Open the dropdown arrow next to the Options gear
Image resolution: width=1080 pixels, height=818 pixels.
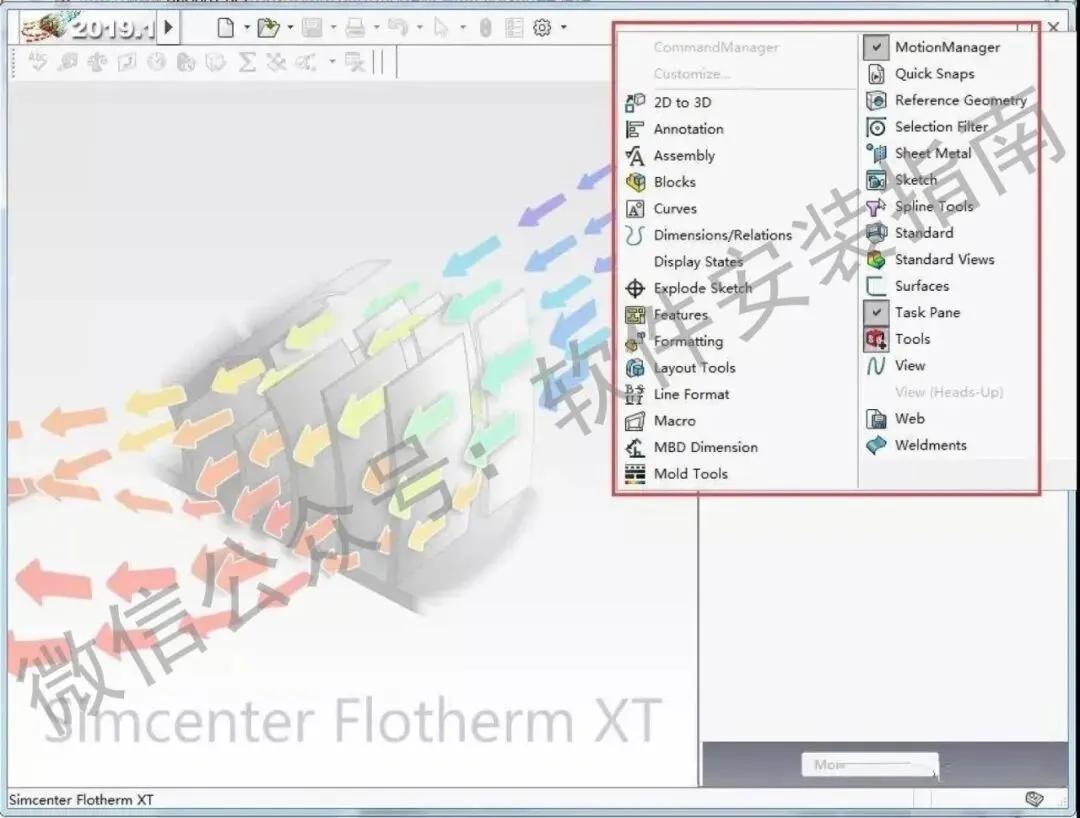[x=563, y=28]
